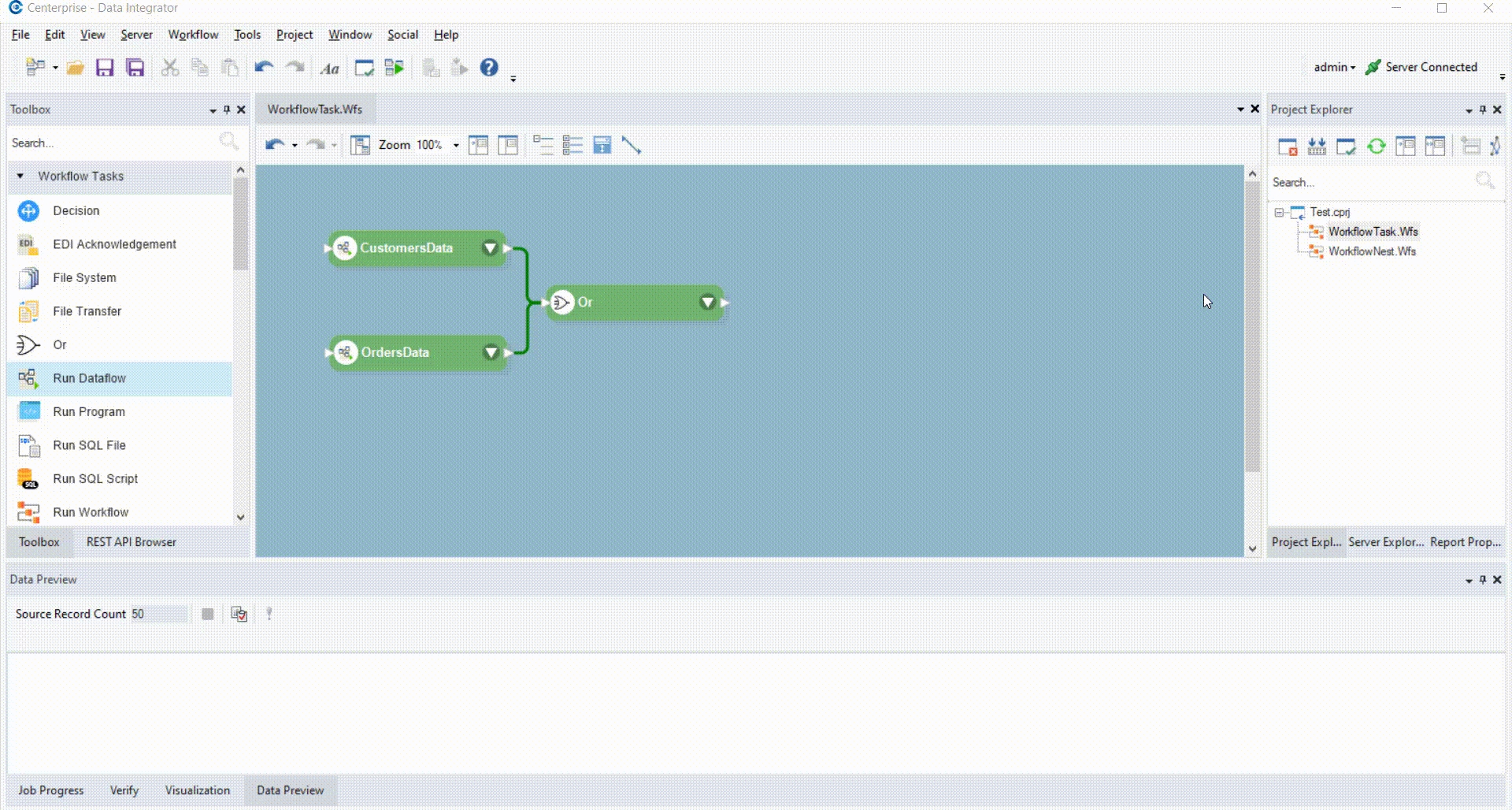Click the link tool icon in designer toolbar
Viewport: 1512px width, 810px height.
tap(632, 145)
